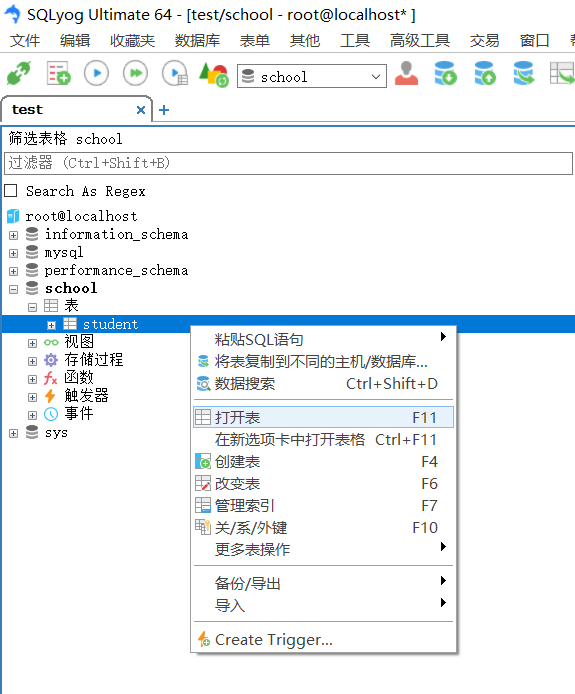Image resolution: width=575 pixels, height=694 pixels.
Task: Select 数据搜索 context menu entry
Action: tap(324, 383)
